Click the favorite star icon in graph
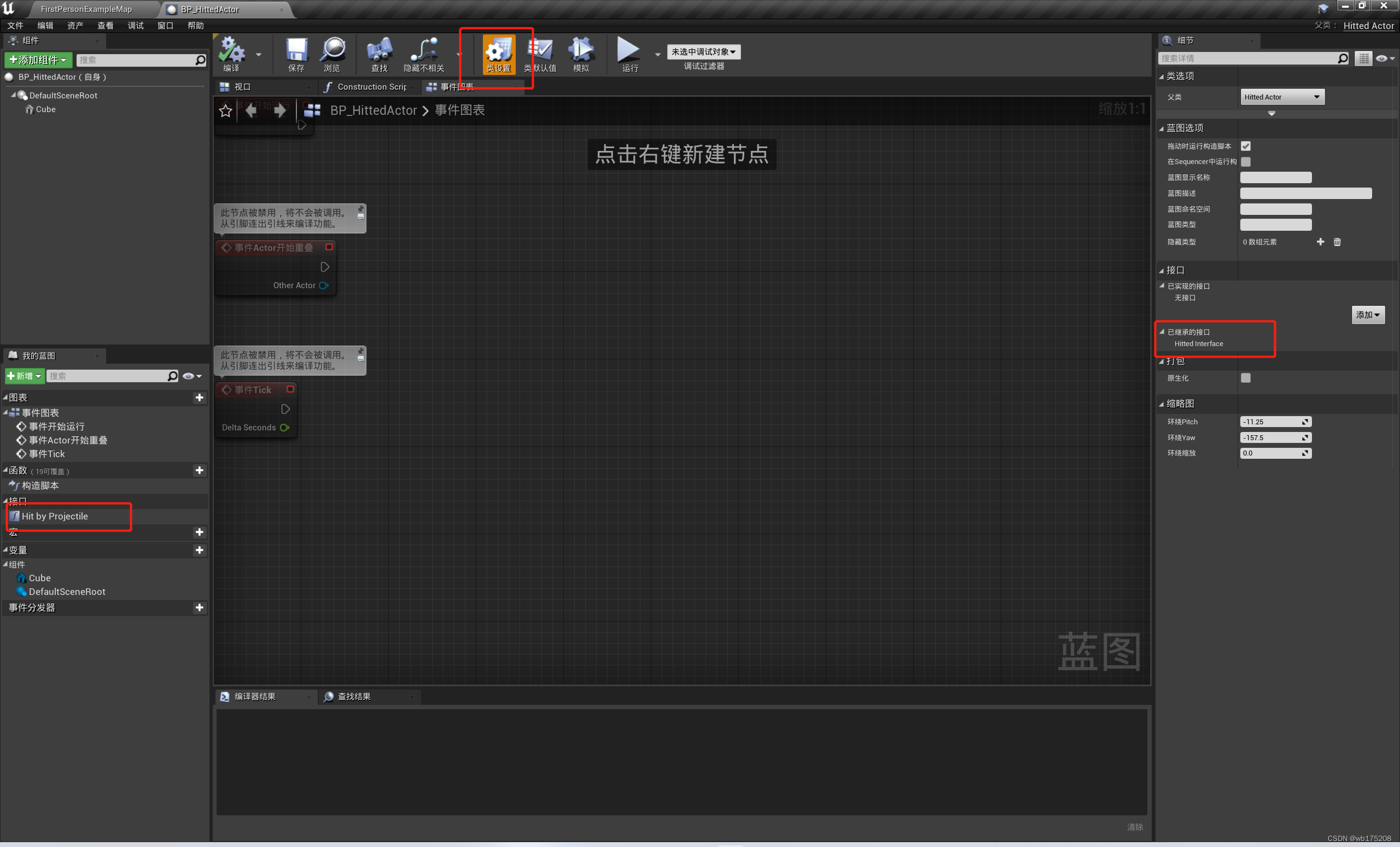This screenshot has height=847, width=1400. tap(225, 111)
